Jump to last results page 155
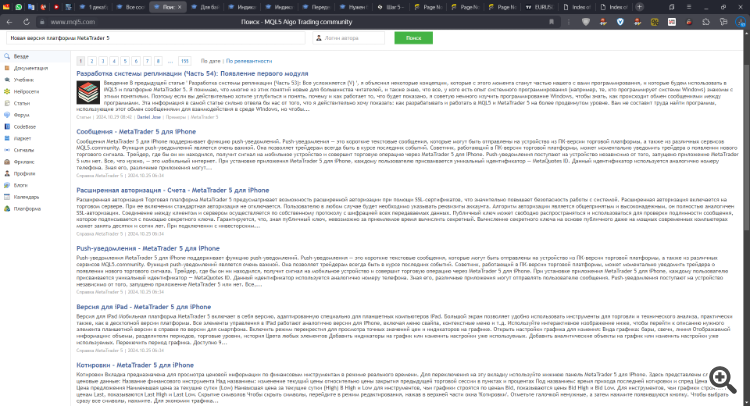The image size is (750, 406). pos(185,61)
